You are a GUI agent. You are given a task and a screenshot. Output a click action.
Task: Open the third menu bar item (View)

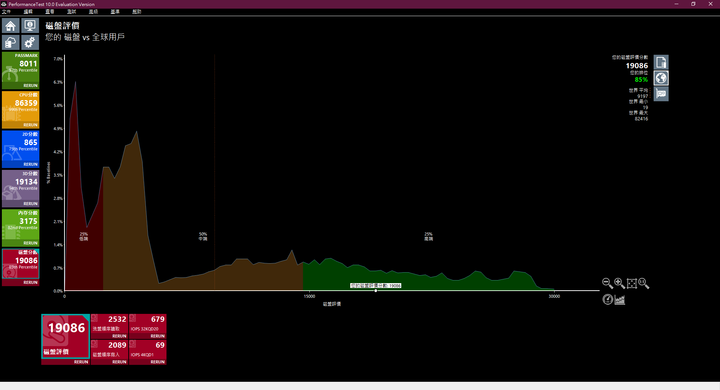click(x=50, y=11)
